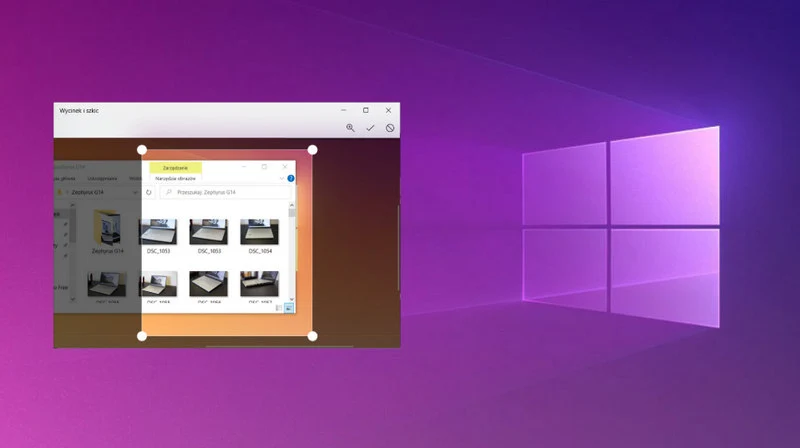Minimize the Wycinek i szkic window
Screen dimensions: 800x448
343,110
